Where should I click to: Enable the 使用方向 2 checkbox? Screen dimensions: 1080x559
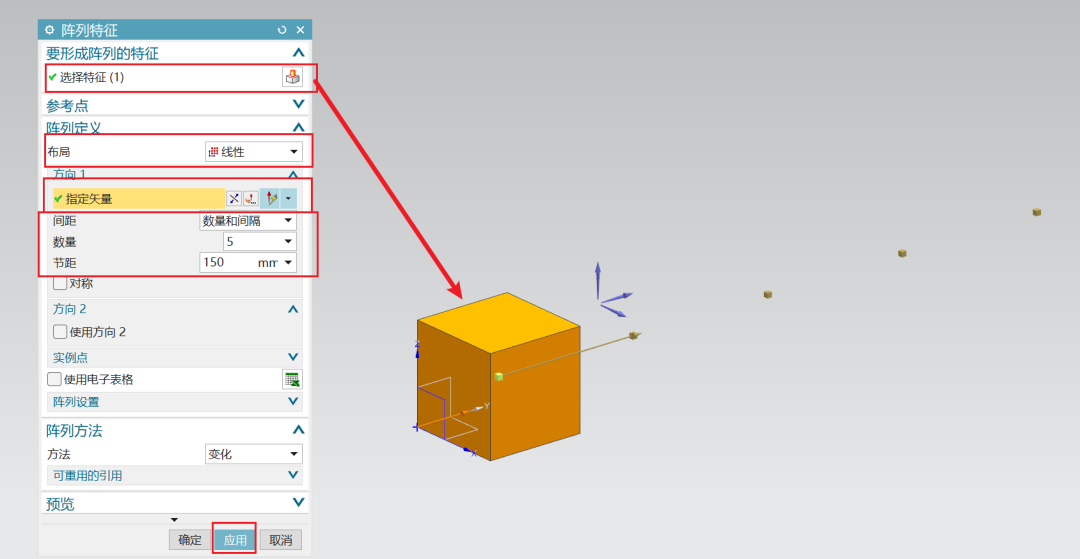pos(60,332)
